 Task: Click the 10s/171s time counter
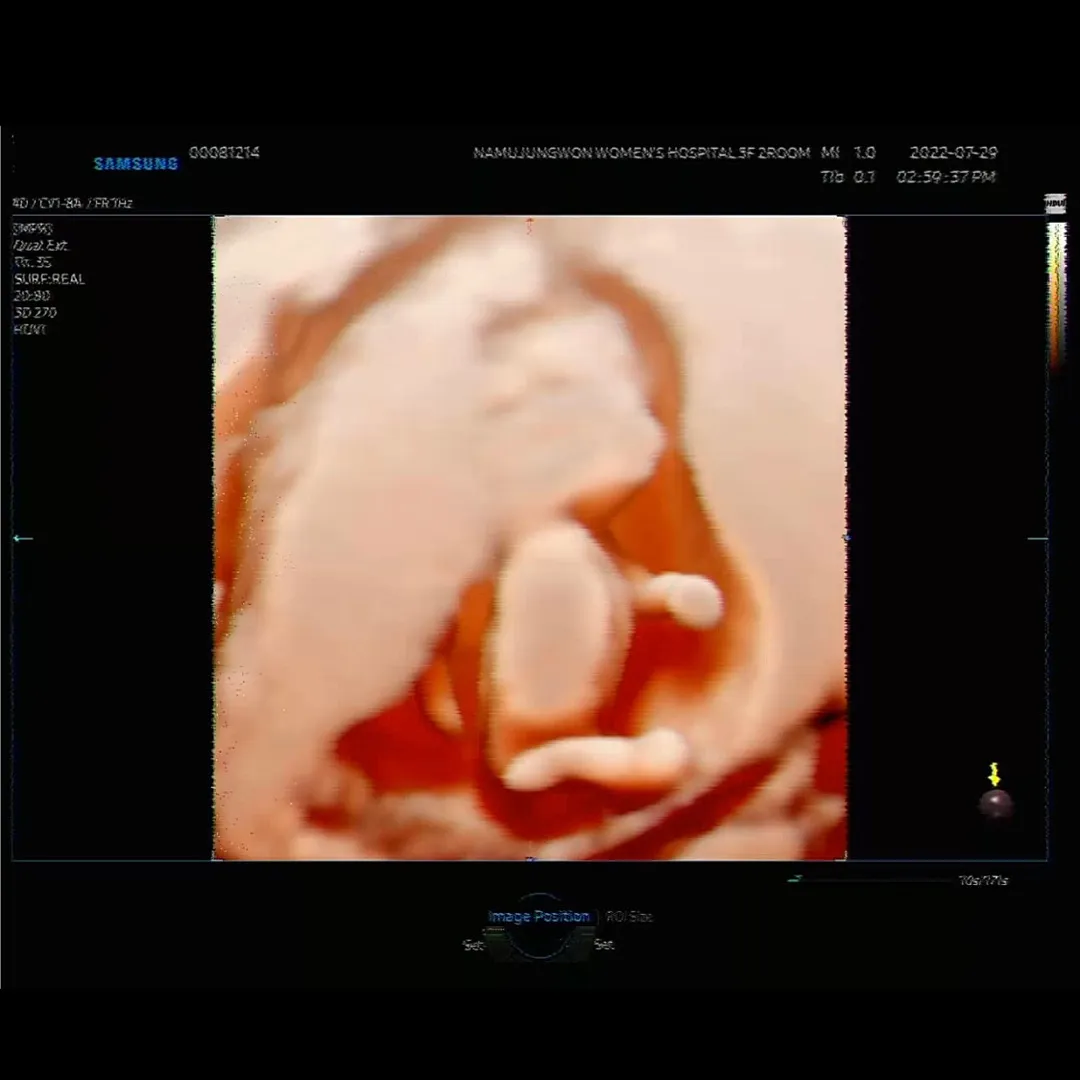(983, 880)
